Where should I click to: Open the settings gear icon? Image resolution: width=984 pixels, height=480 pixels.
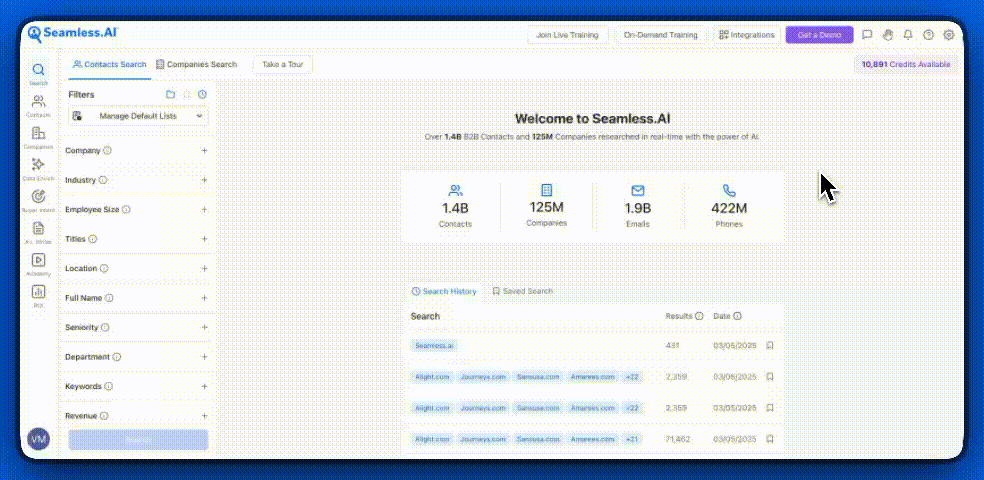coord(949,35)
